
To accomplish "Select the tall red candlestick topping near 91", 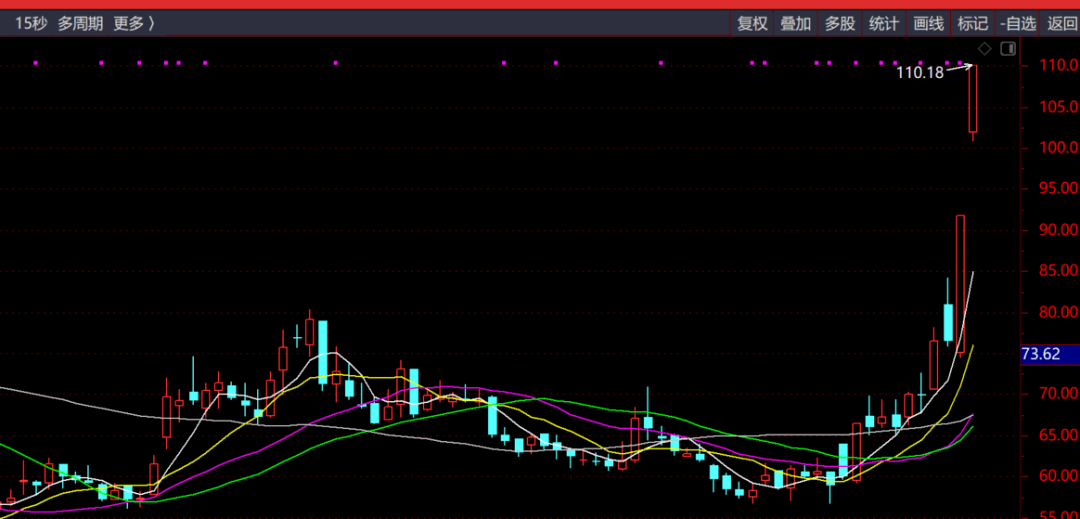I will tap(960, 286).
